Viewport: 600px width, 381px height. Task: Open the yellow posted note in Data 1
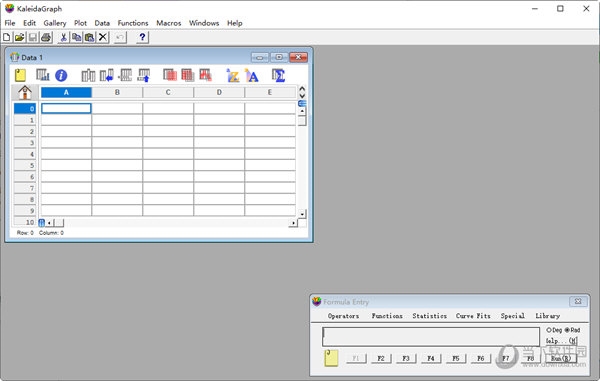[20, 75]
